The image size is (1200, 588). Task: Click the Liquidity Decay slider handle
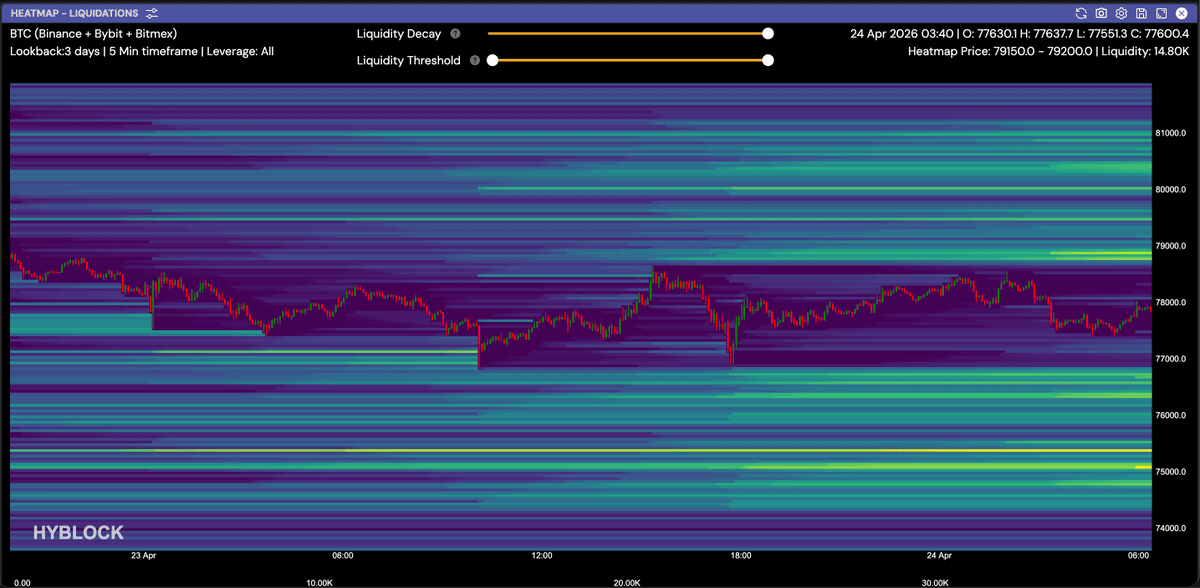[x=768, y=33]
